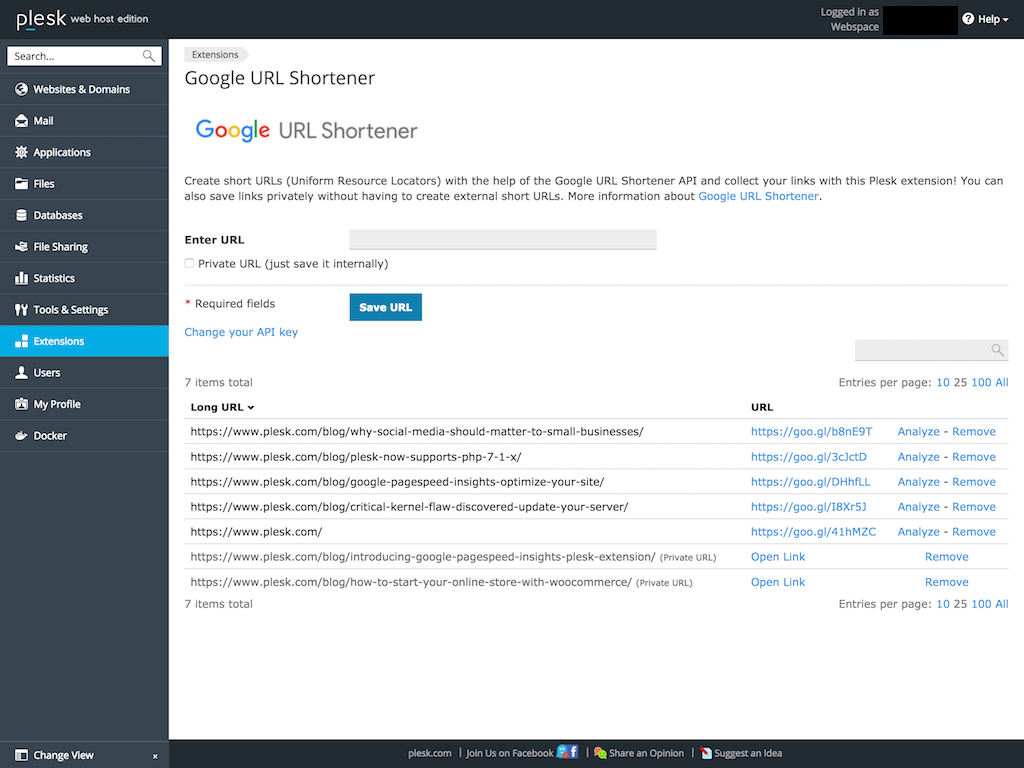
Task: Set top entries per page to 100
Action: (x=981, y=383)
